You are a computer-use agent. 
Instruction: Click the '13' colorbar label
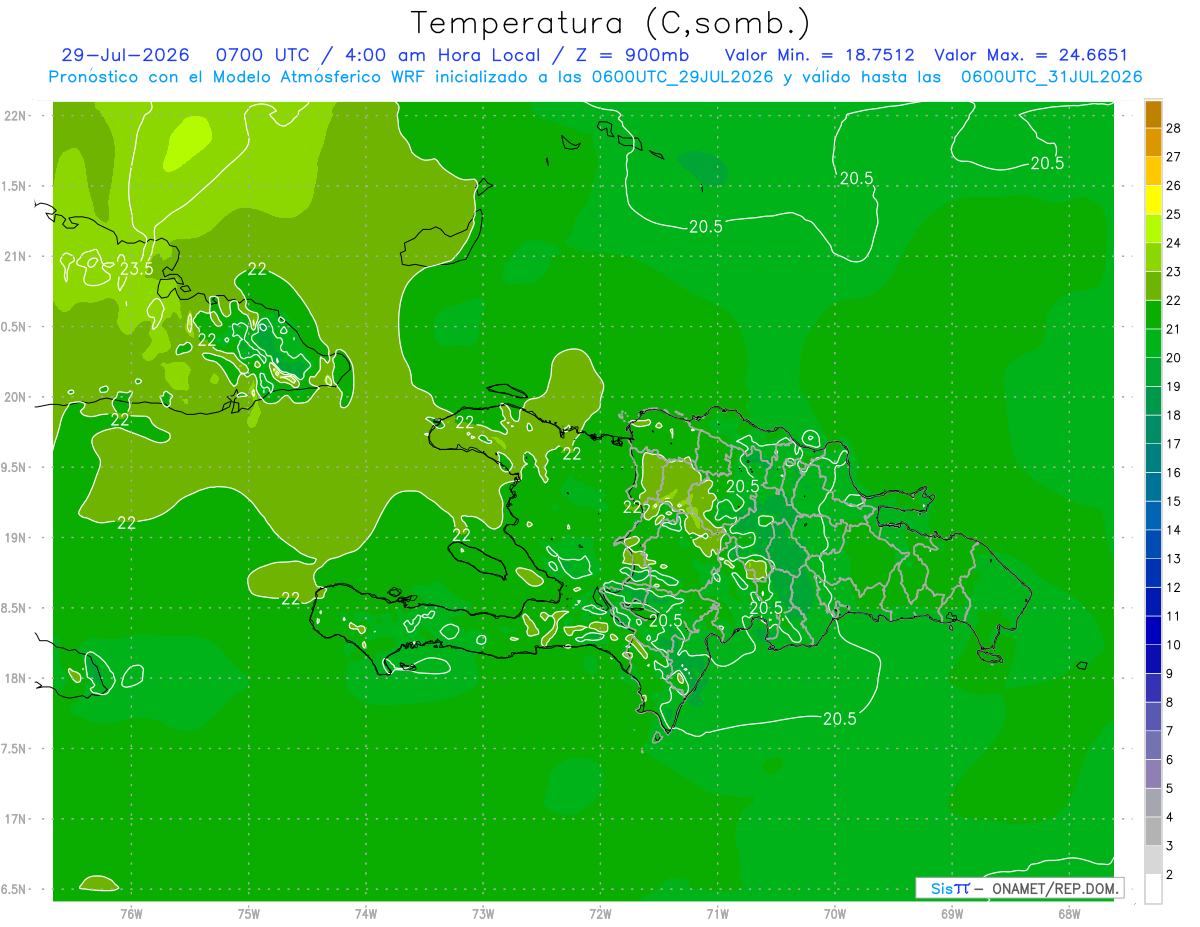tap(1173, 559)
